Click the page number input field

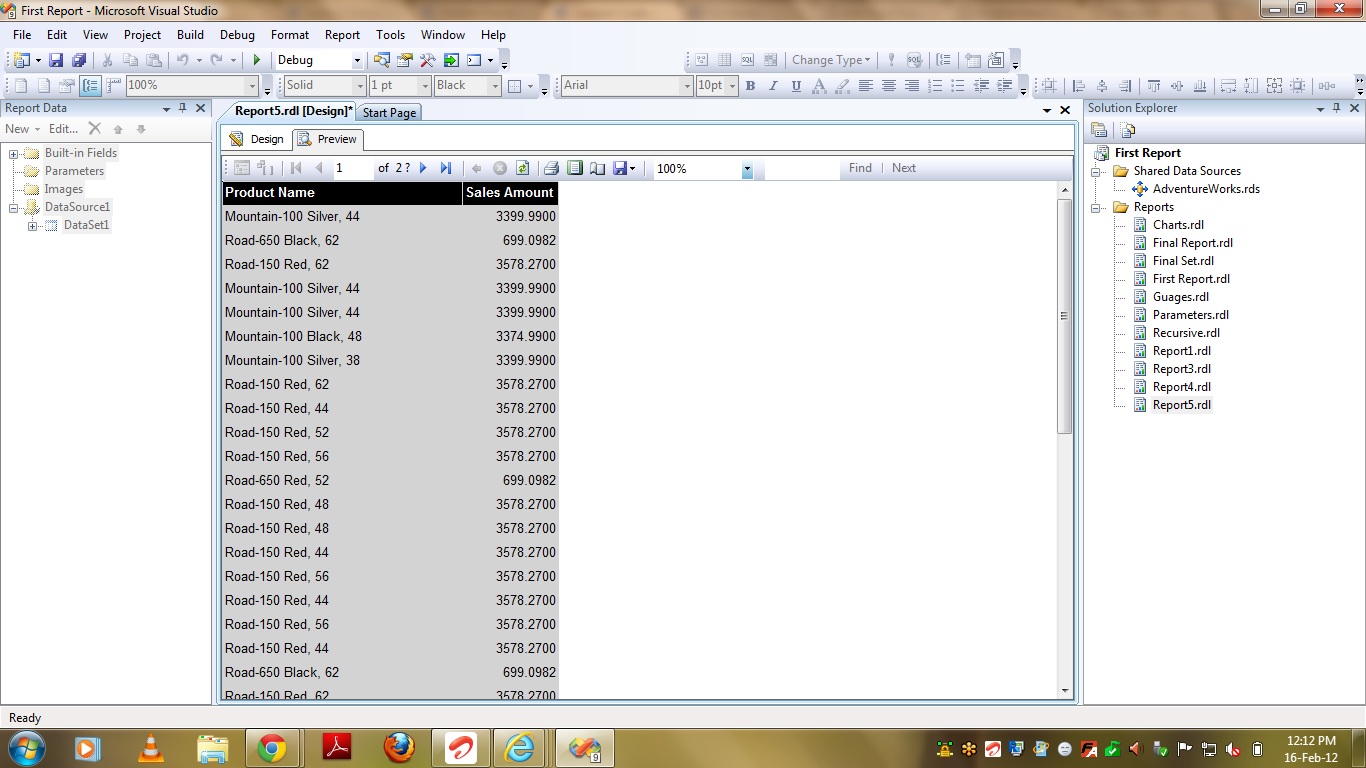click(352, 169)
